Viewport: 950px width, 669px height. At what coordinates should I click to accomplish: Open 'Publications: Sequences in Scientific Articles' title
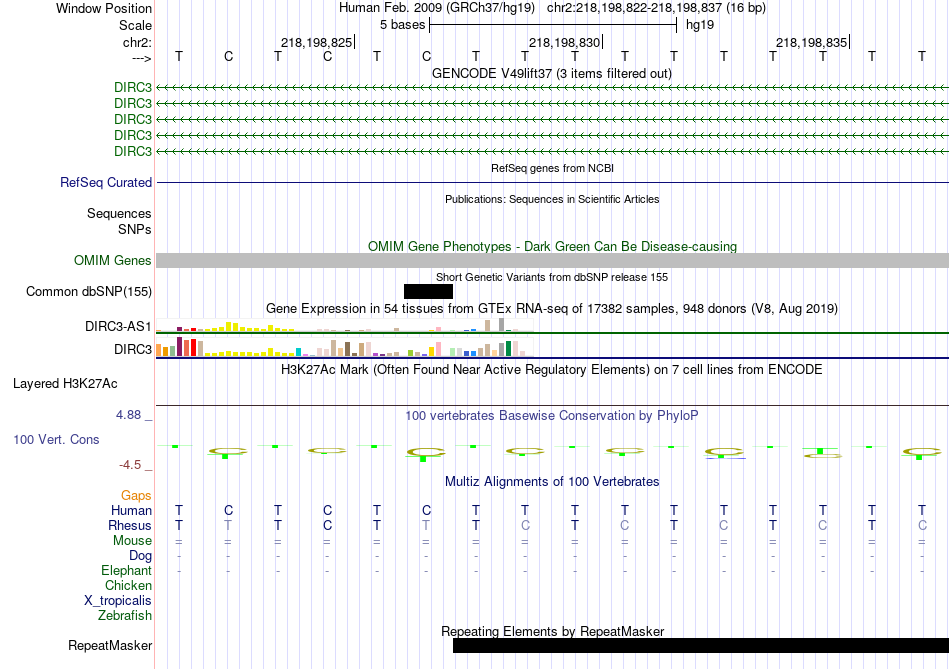click(x=552, y=199)
